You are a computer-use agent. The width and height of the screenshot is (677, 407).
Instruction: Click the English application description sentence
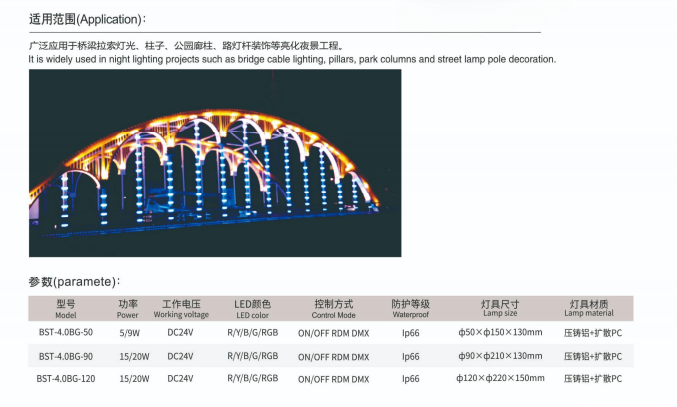coord(291,60)
